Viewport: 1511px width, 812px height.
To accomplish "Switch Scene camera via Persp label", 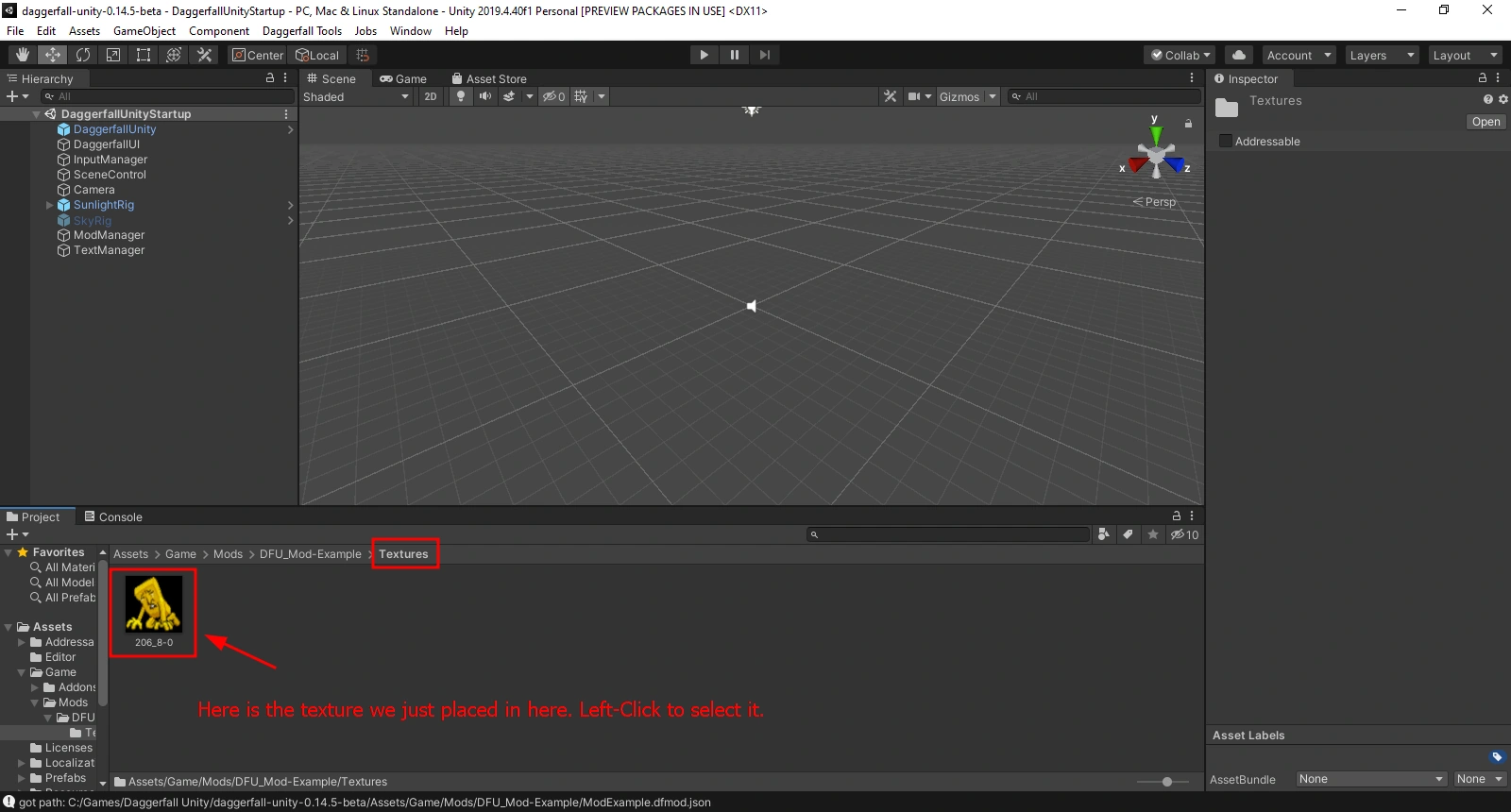I will coord(1155,202).
